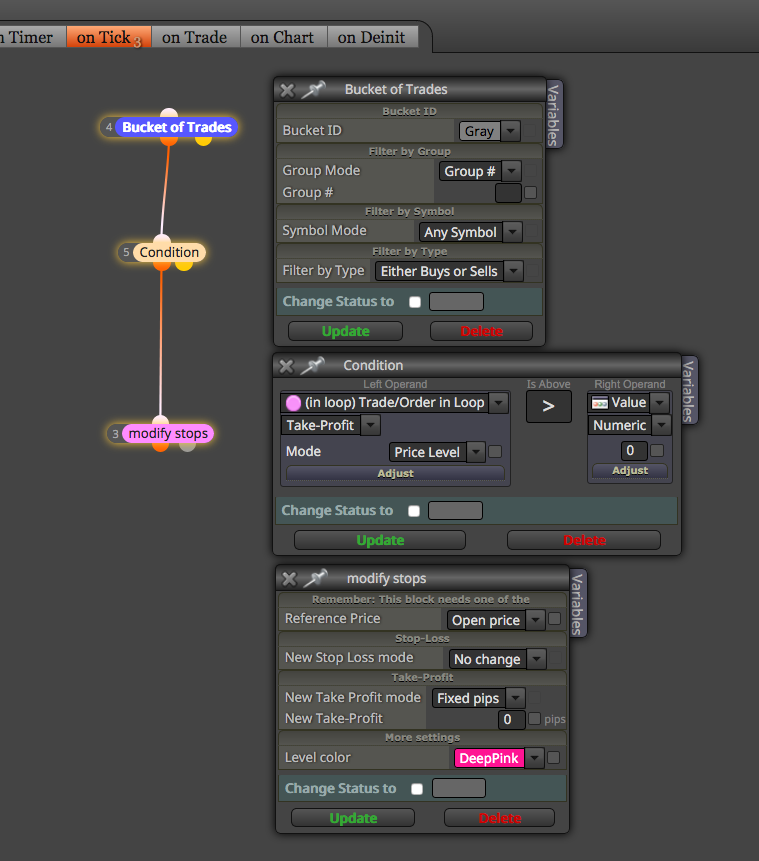Close the modify stops panel

pyautogui.click(x=289, y=579)
